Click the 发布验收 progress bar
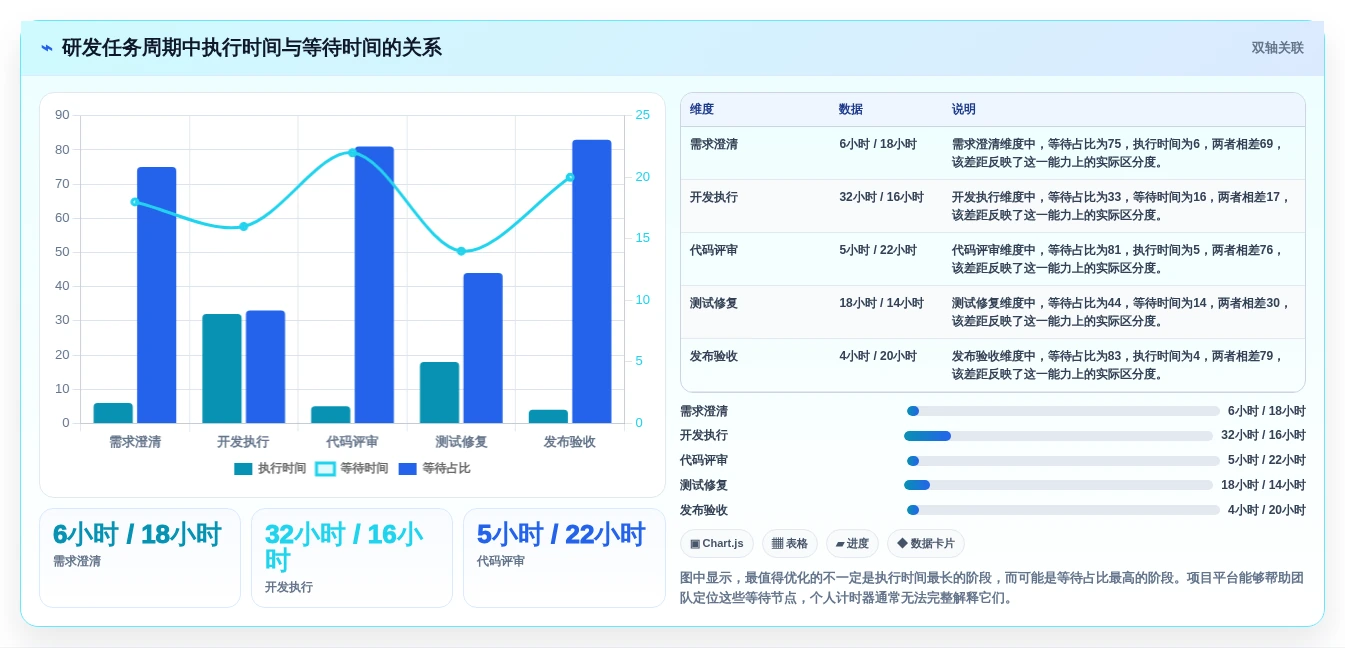This screenshot has height=648, width=1345. (1063, 510)
